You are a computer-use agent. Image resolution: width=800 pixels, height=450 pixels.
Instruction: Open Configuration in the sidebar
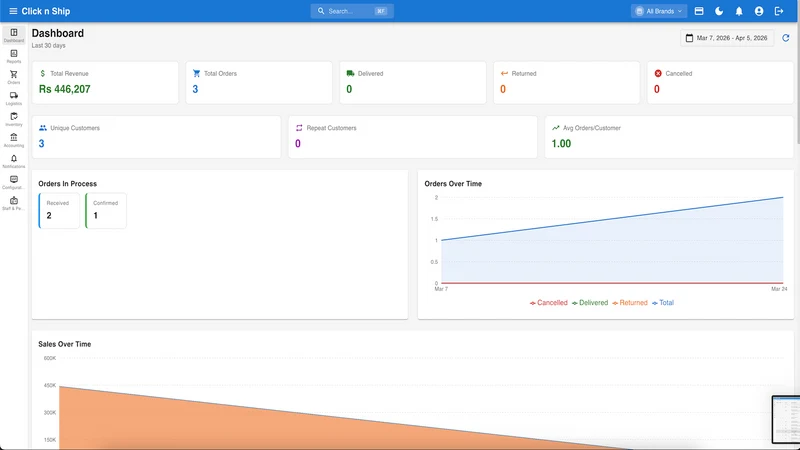[14, 182]
